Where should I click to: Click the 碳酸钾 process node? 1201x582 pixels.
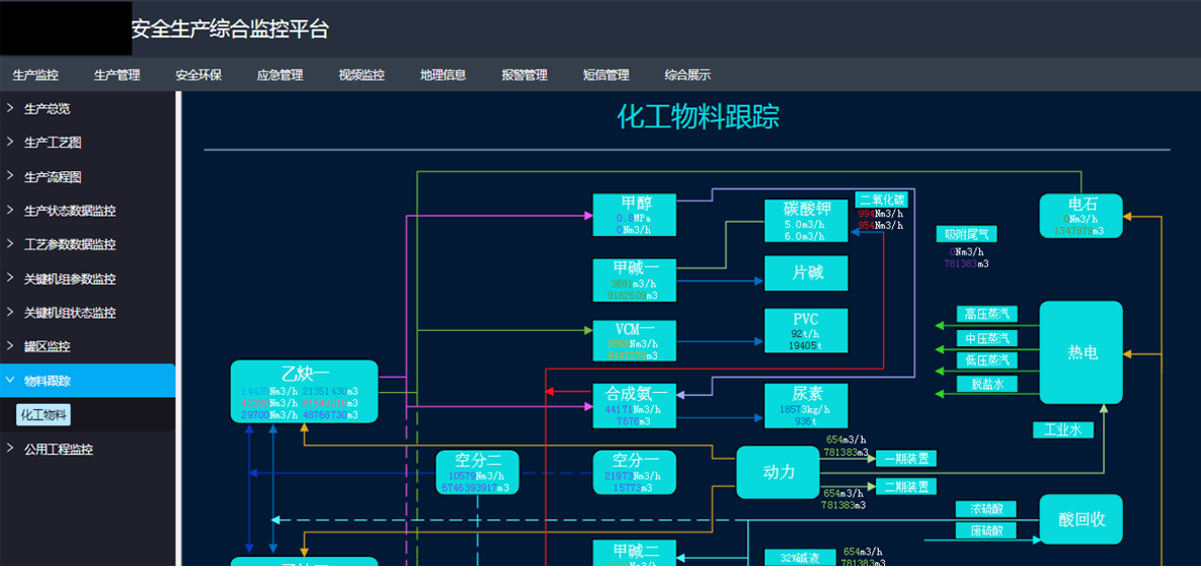(806, 221)
